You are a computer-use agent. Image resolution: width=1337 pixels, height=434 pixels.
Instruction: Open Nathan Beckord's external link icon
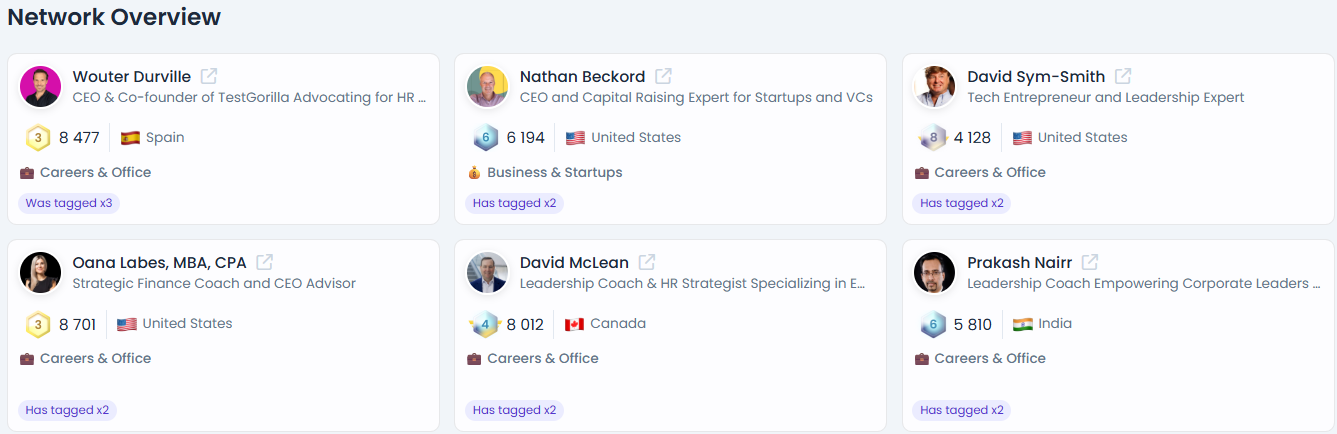tap(663, 76)
